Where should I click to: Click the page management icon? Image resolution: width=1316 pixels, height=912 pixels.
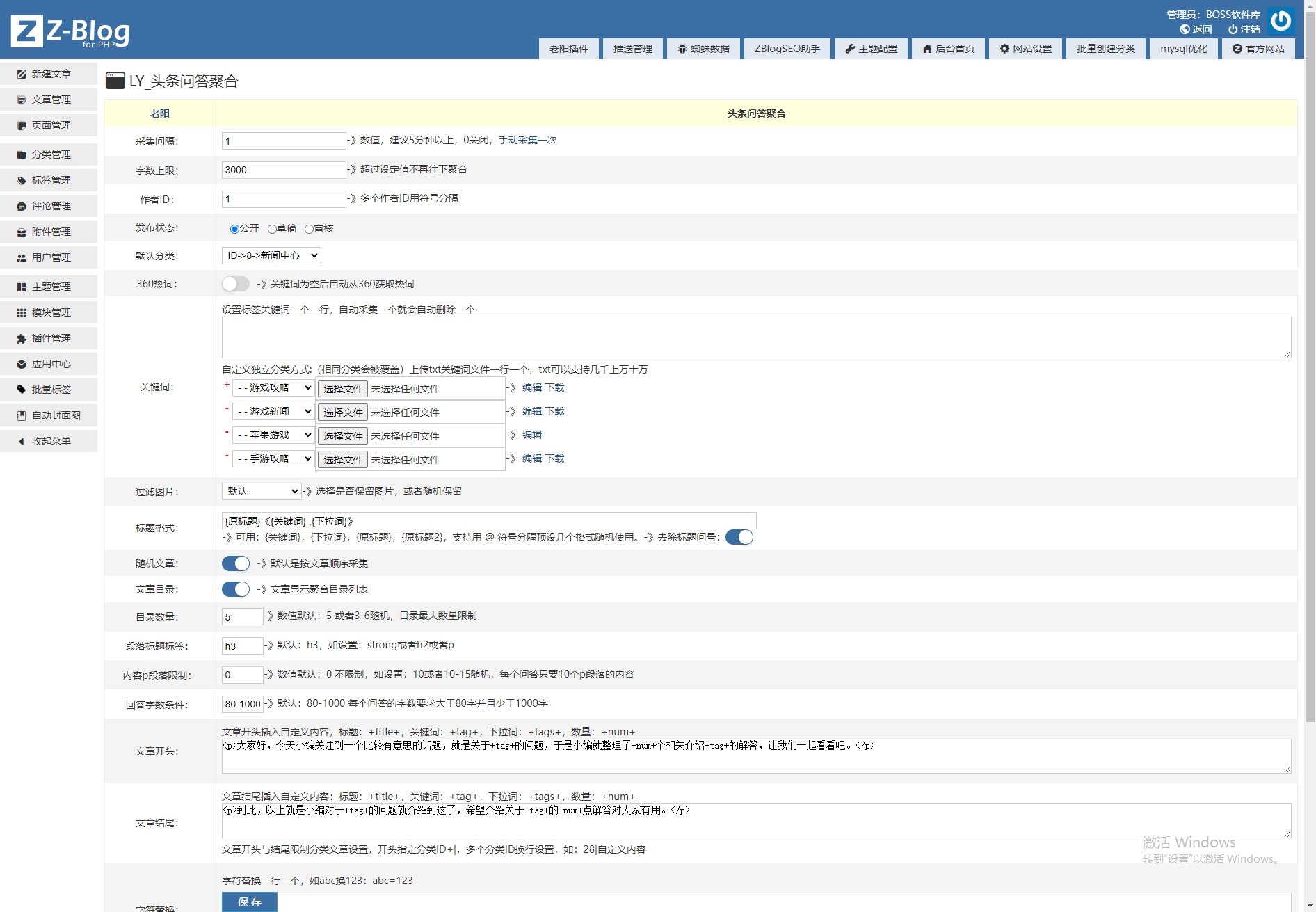tap(22, 125)
